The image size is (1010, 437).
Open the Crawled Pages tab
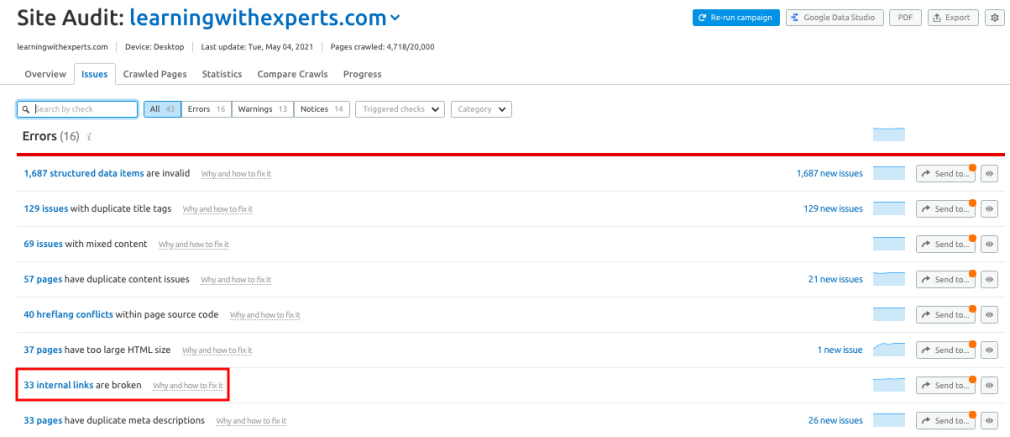click(x=155, y=74)
